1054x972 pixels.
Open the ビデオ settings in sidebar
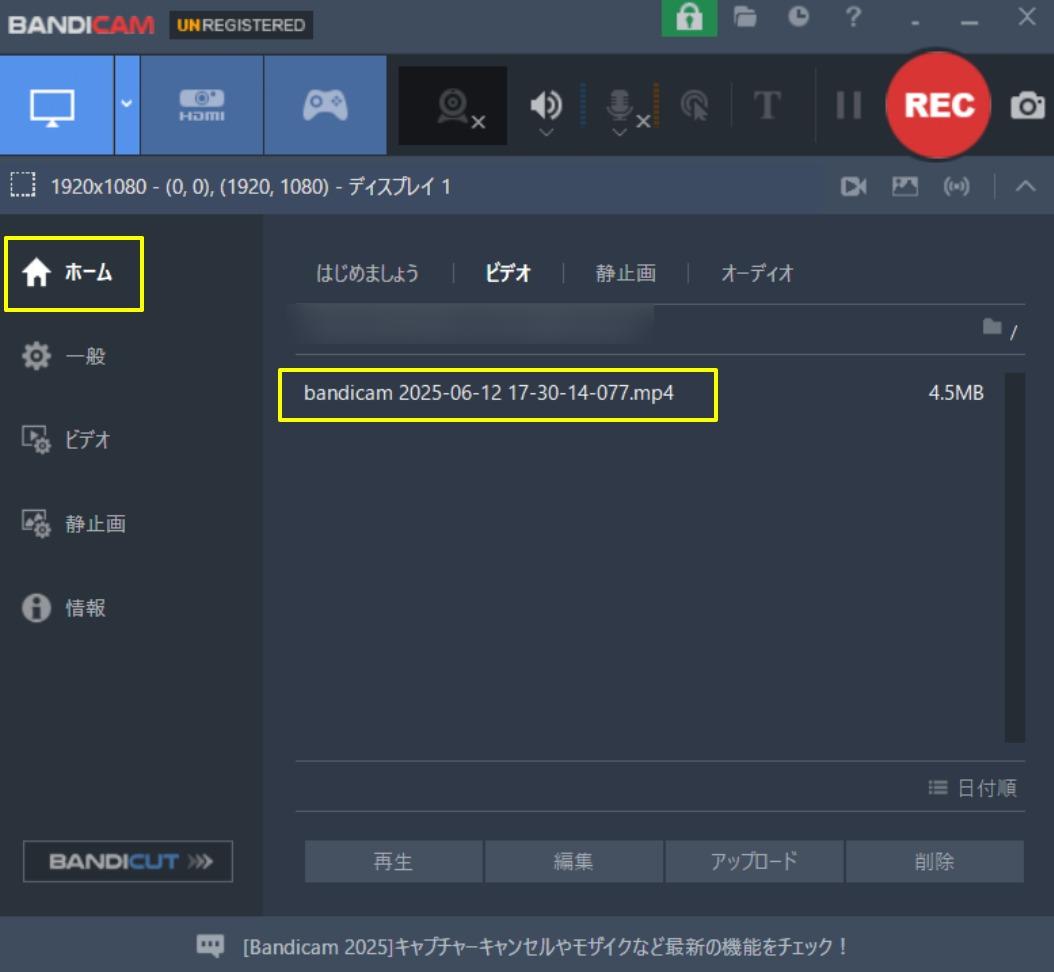(66, 440)
